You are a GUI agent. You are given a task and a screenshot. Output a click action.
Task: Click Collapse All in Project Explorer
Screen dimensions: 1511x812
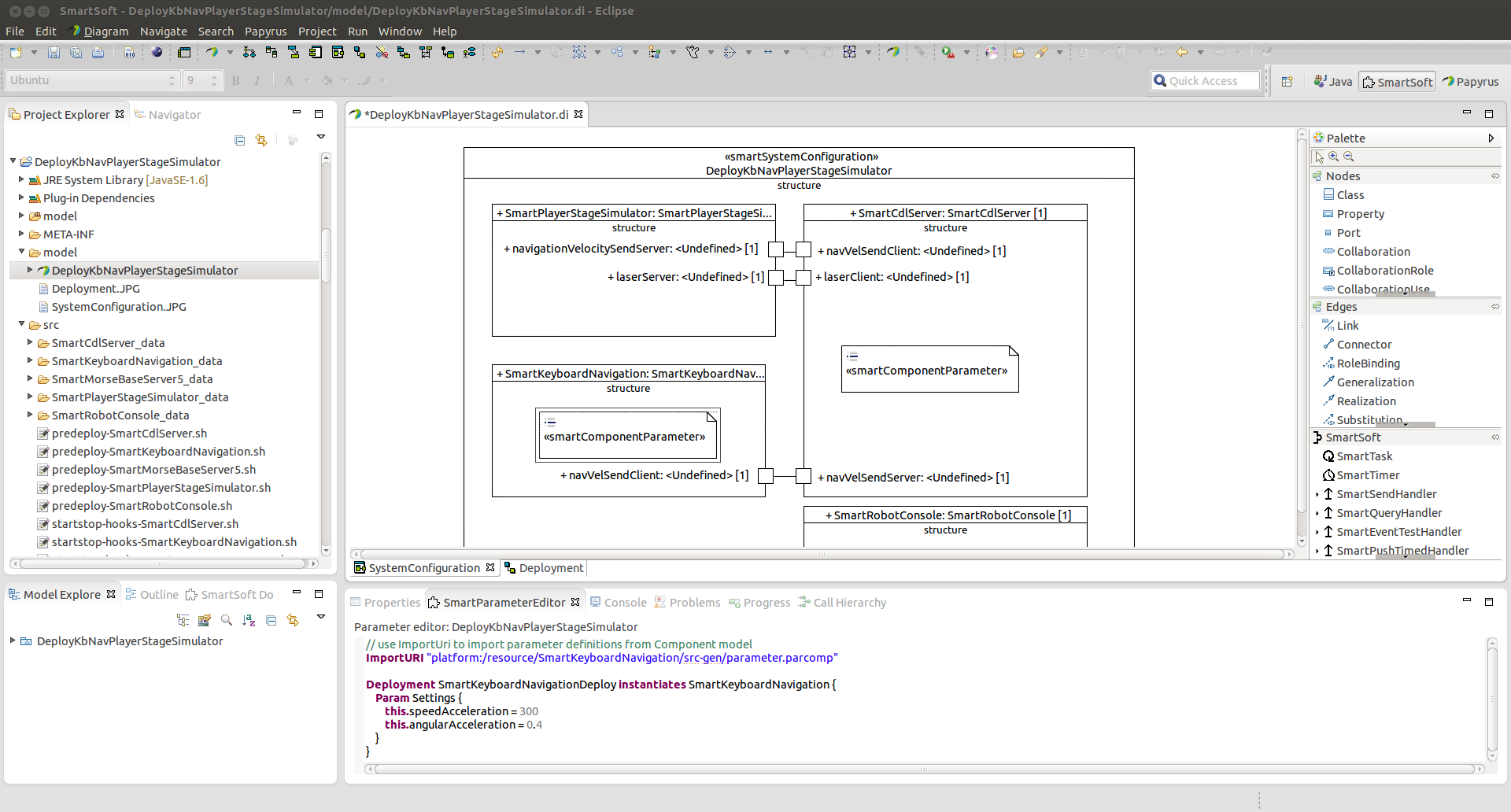pos(240,140)
